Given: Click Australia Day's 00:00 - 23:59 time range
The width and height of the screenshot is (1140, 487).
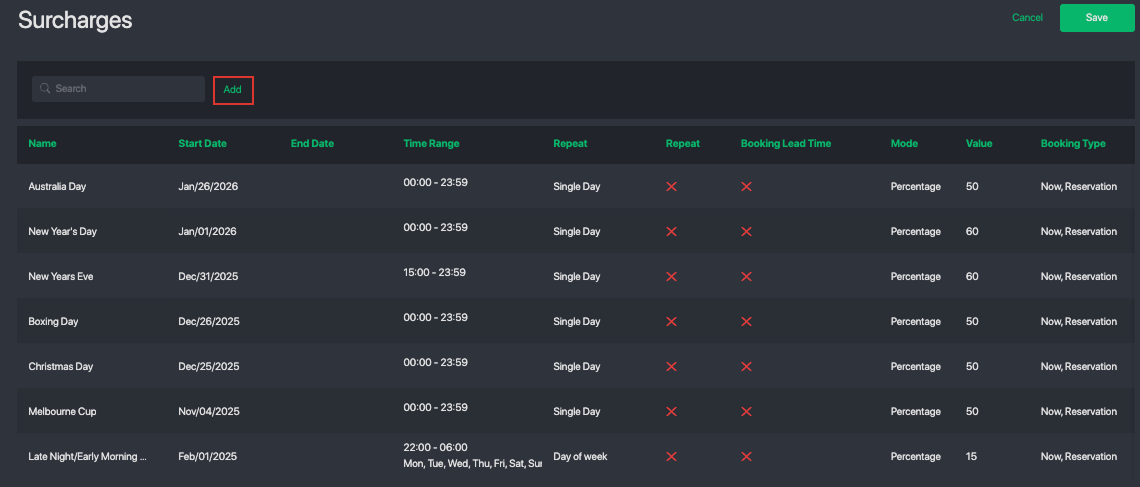Looking at the screenshot, I should click(x=435, y=182).
